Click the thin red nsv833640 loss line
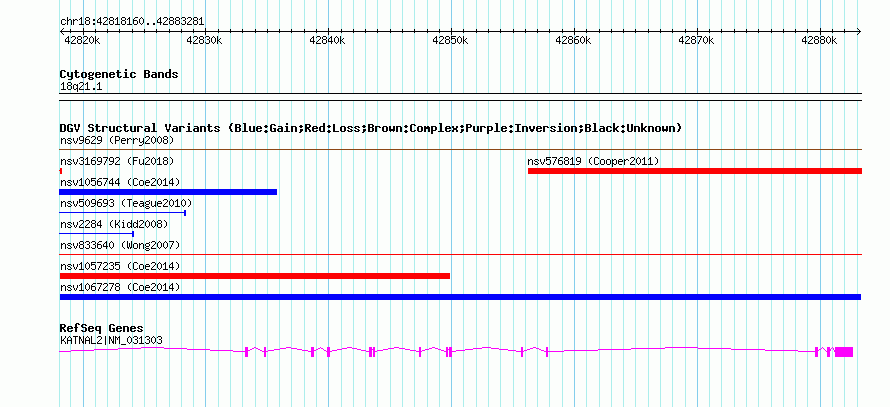 [460, 255]
